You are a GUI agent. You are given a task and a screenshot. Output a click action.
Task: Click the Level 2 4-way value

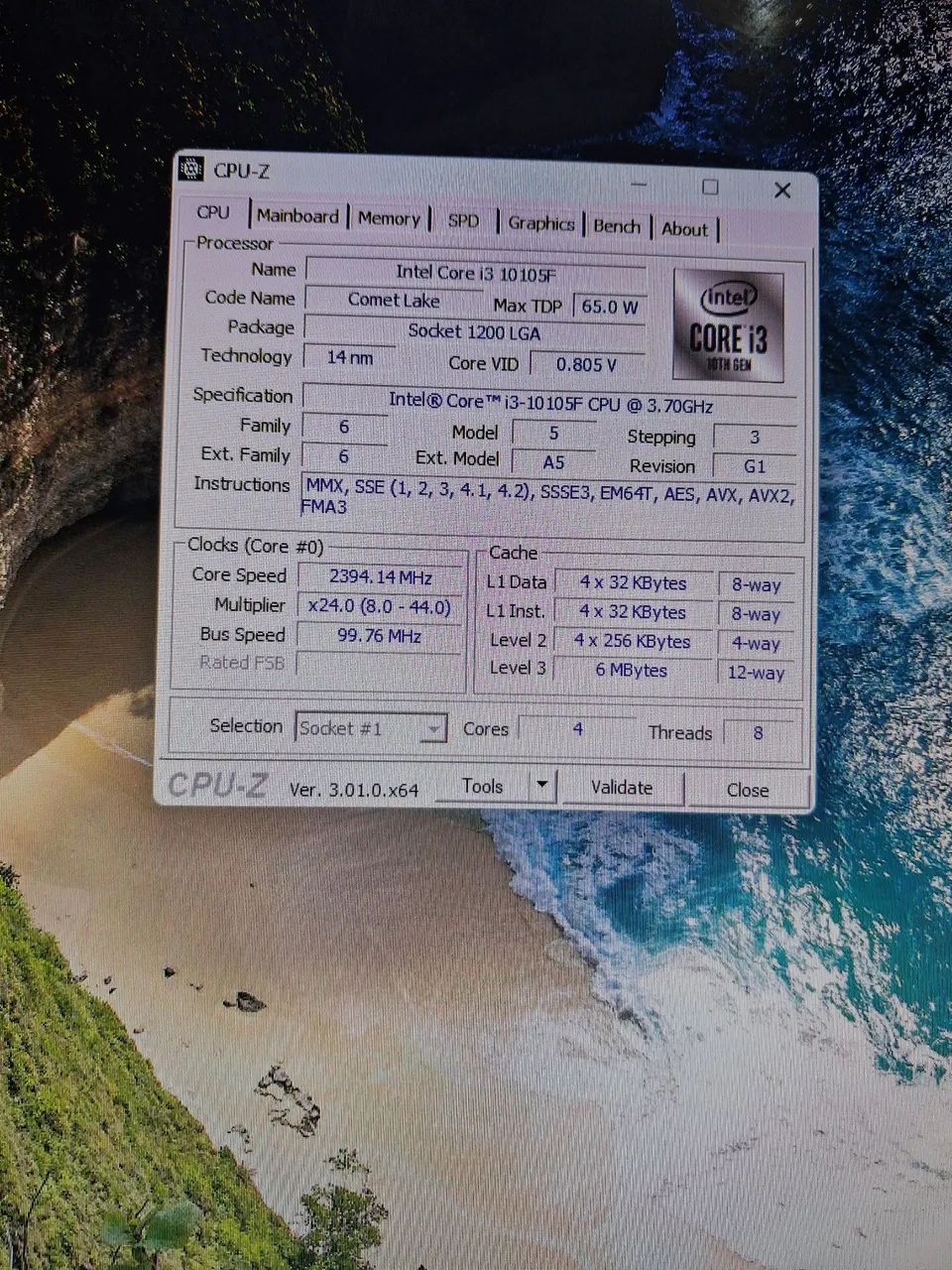click(x=756, y=643)
